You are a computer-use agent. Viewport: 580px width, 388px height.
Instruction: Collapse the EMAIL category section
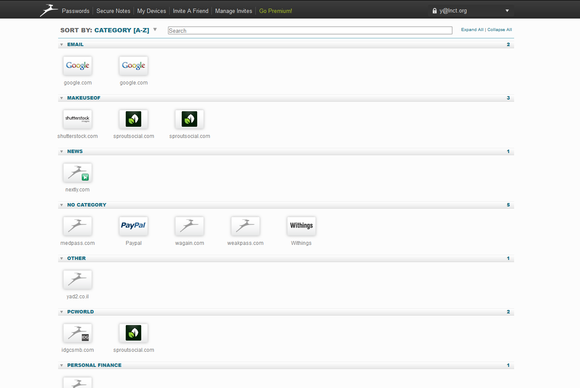click(61, 44)
